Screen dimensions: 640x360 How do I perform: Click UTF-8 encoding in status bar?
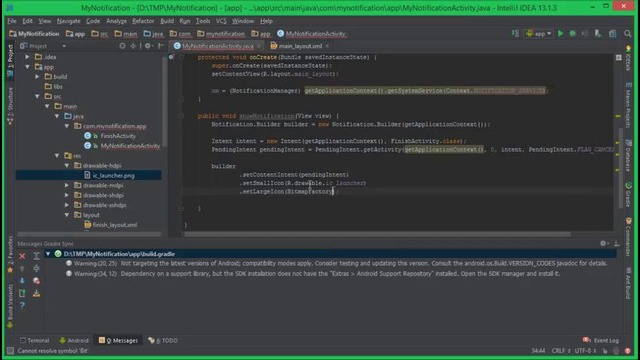[x=585, y=351]
